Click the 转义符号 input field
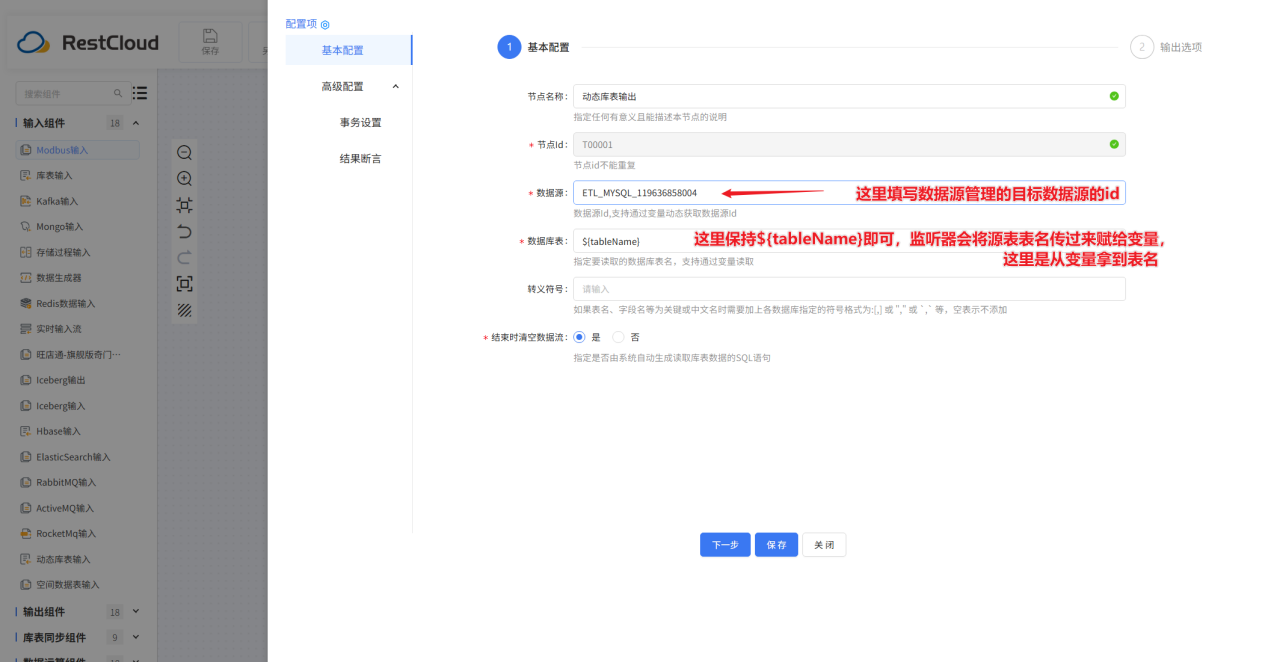Image resolution: width=1268 pixels, height=662 pixels. [x=849, y=289]
